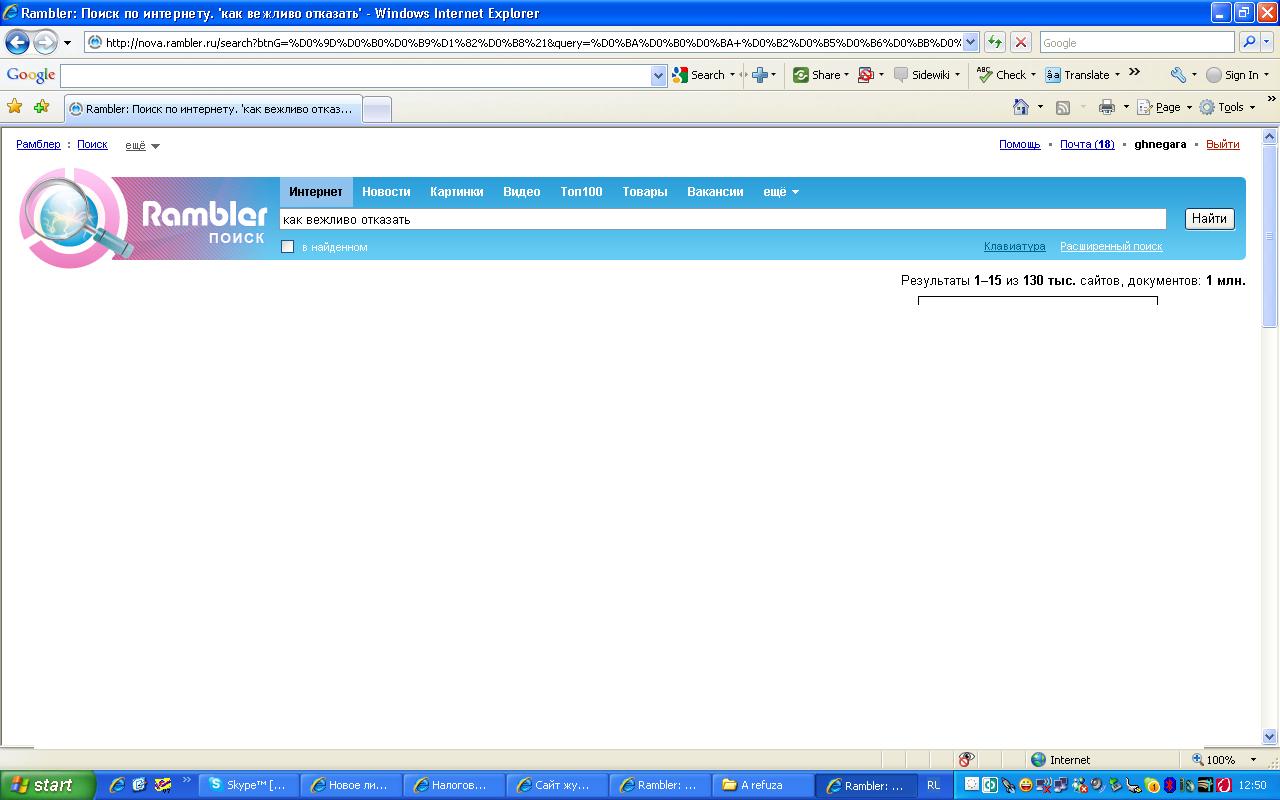Click the RL language indicator in taskbar

point(934,785)
